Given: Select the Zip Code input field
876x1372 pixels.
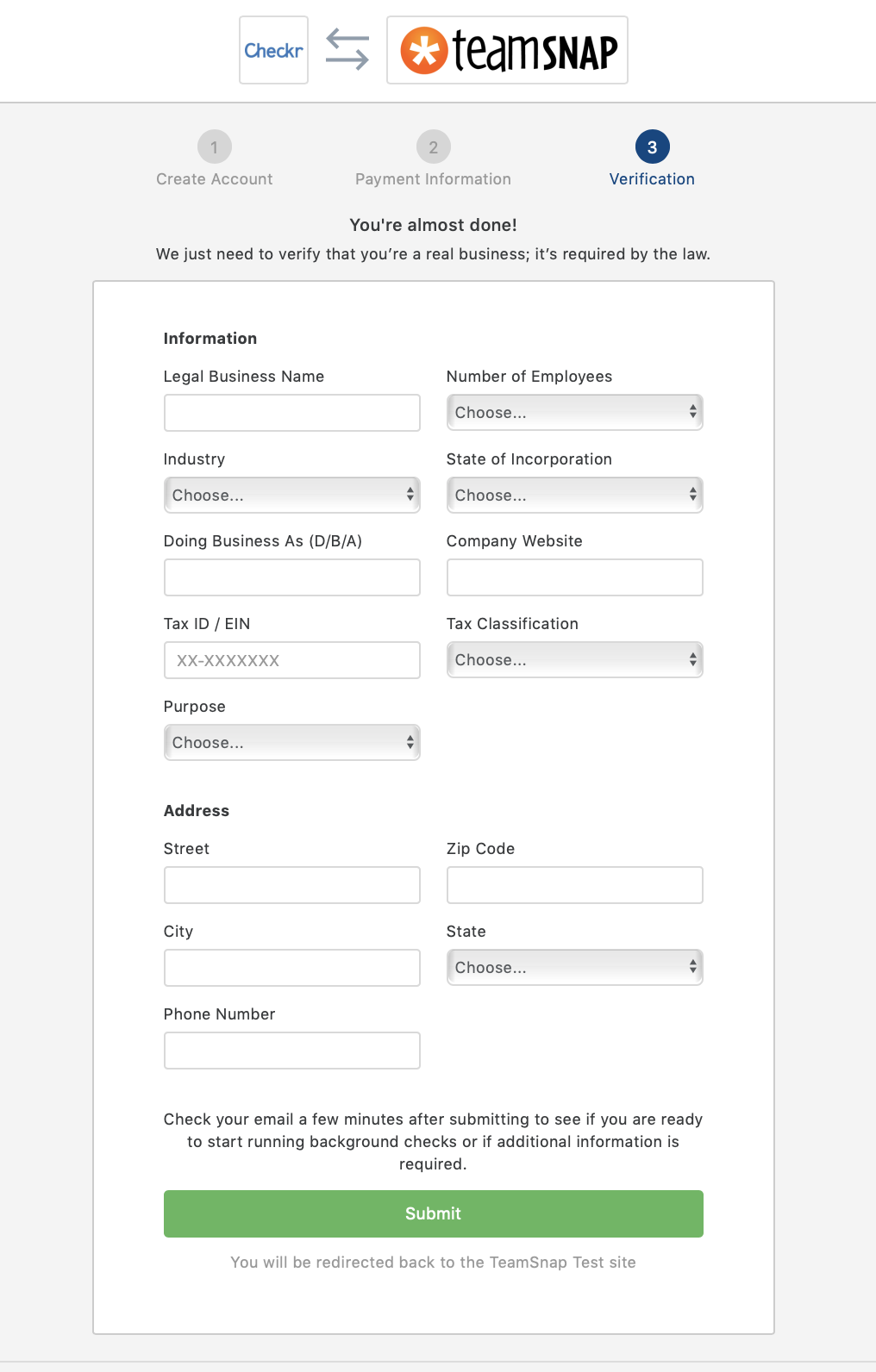Looking at the screenshot, I should 574,885.
